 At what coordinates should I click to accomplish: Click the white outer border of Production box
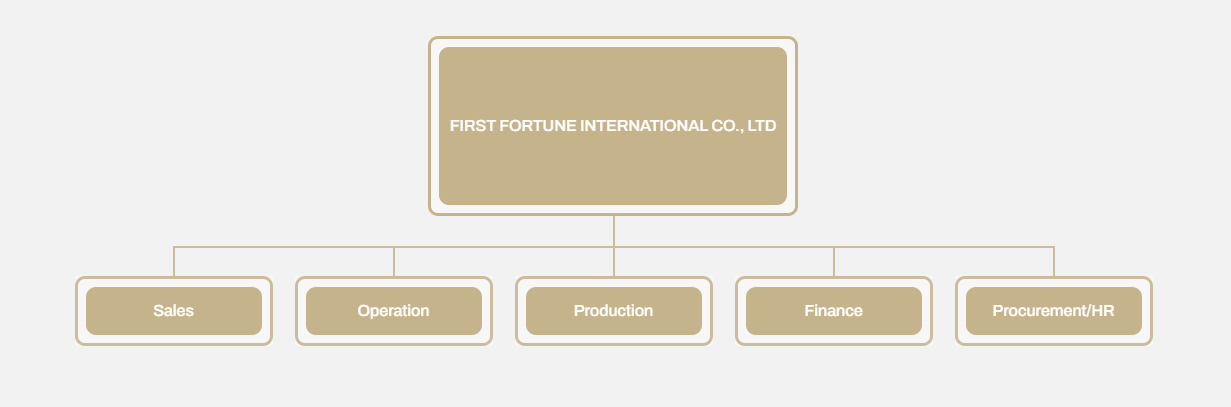(614, 340)
